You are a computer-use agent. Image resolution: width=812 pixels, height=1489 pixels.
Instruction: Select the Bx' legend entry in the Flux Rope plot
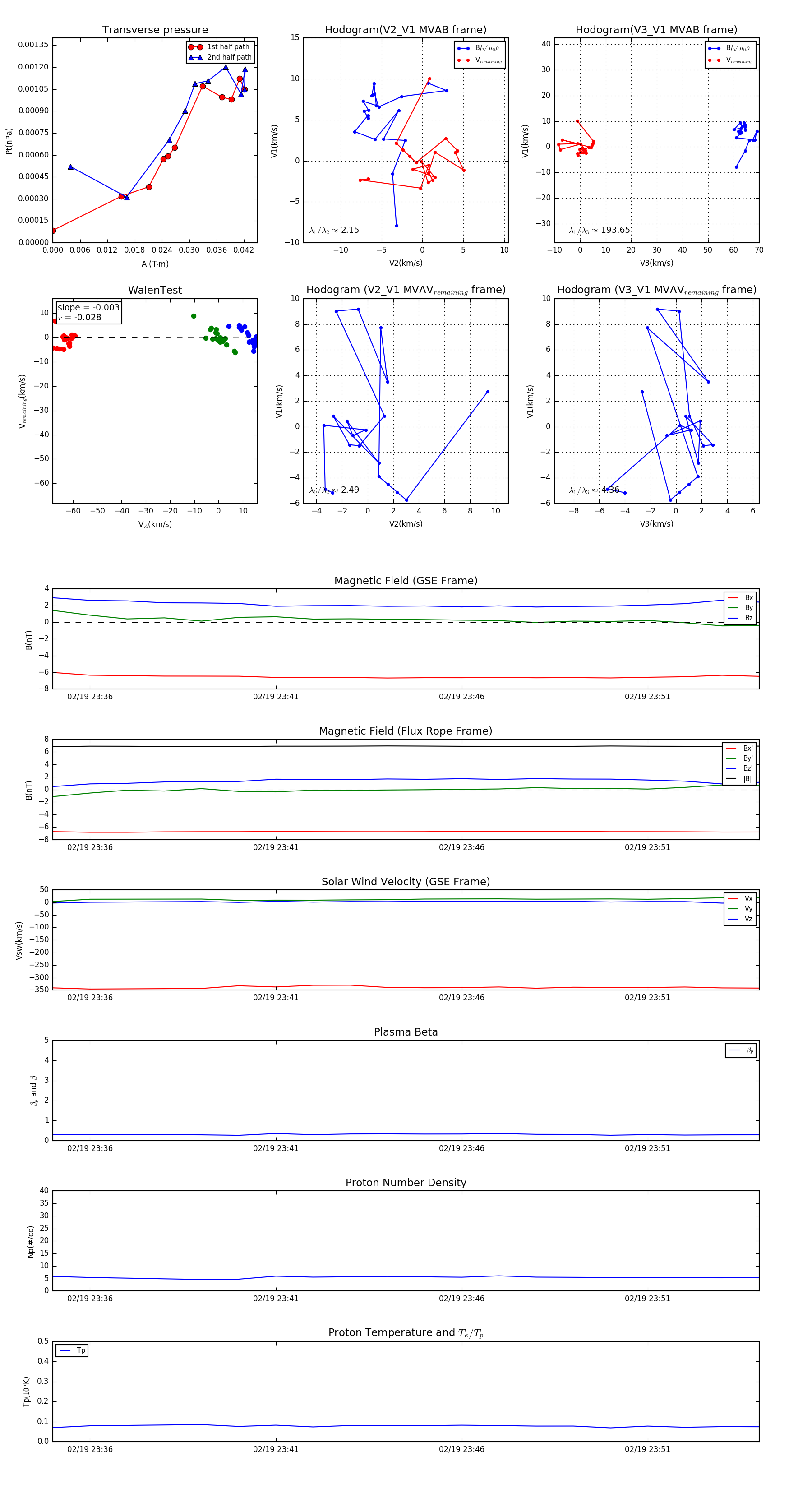point(740,749)
